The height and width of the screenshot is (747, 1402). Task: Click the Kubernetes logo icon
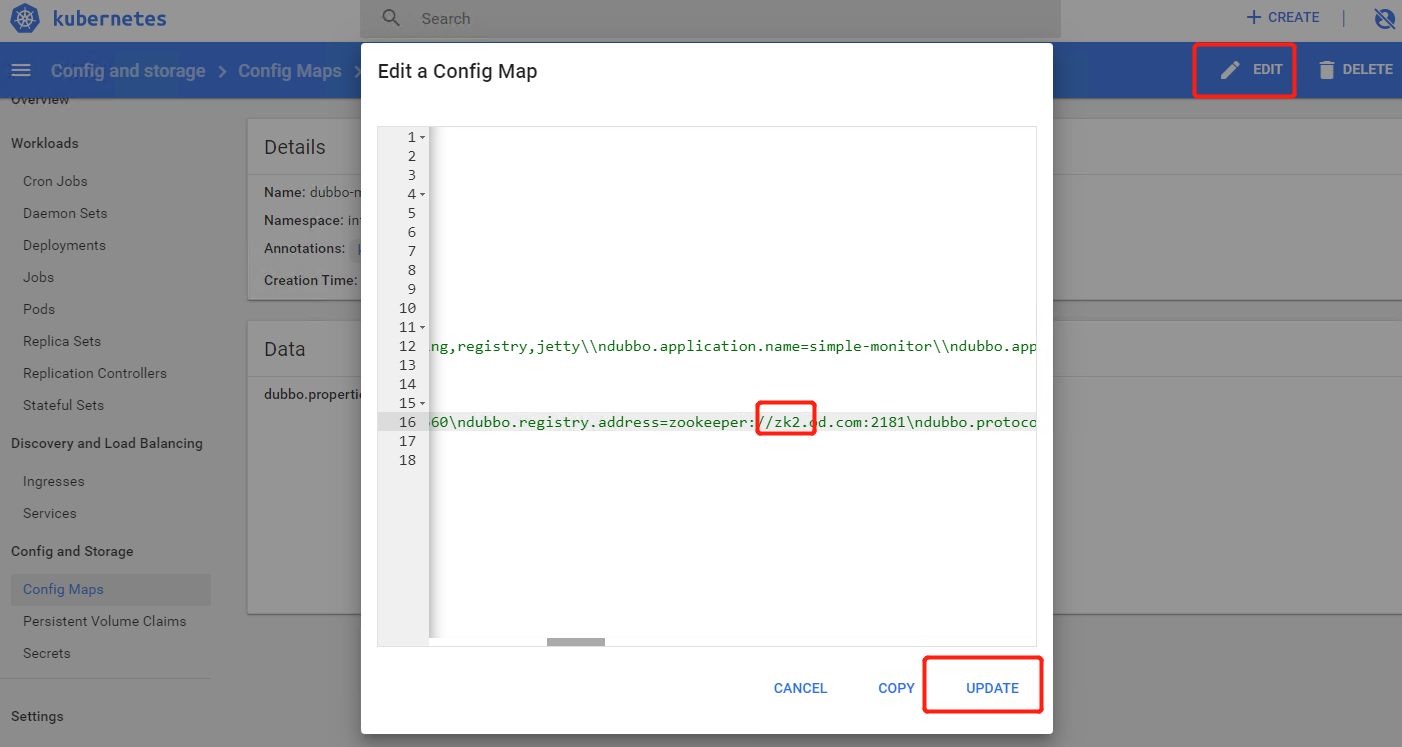(25, 18)
